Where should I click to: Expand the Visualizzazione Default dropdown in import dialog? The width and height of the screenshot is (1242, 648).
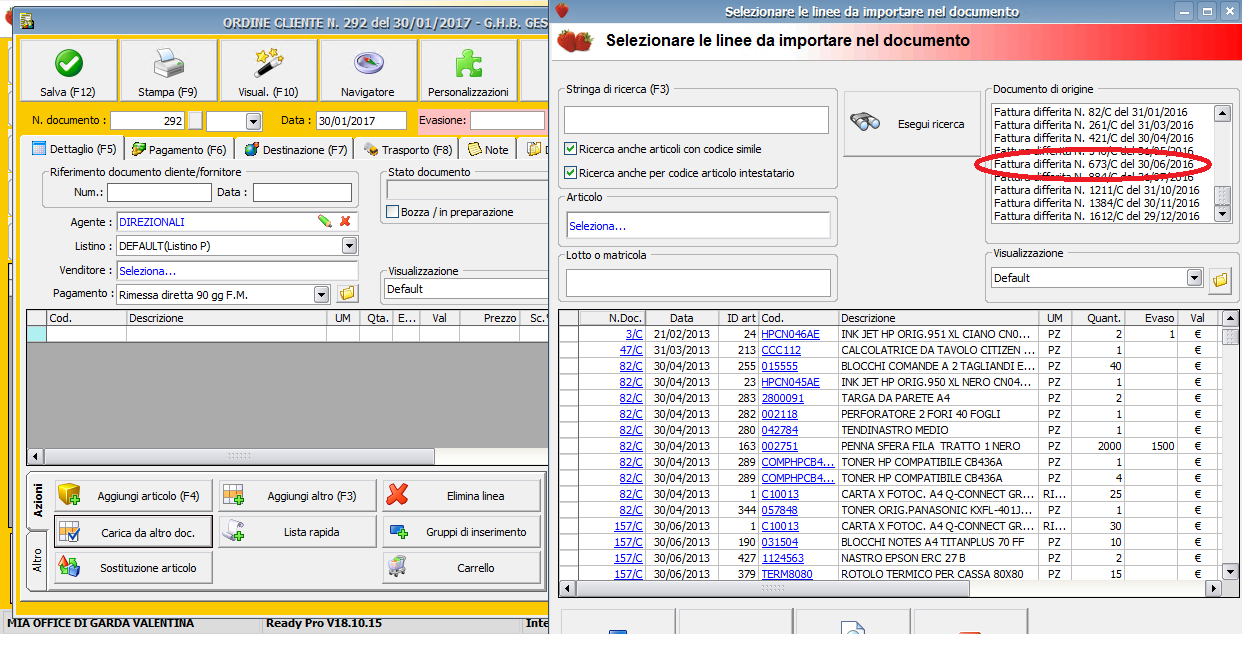pyautogui.click(x=1194, y=278)
